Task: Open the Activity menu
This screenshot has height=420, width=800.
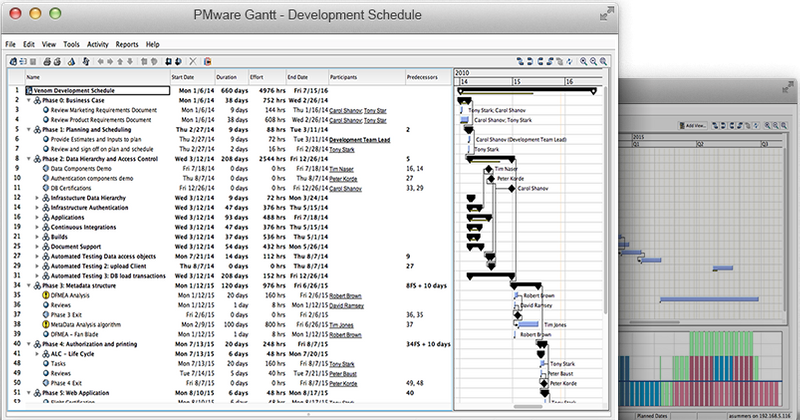Action: [x=97, y=44]
